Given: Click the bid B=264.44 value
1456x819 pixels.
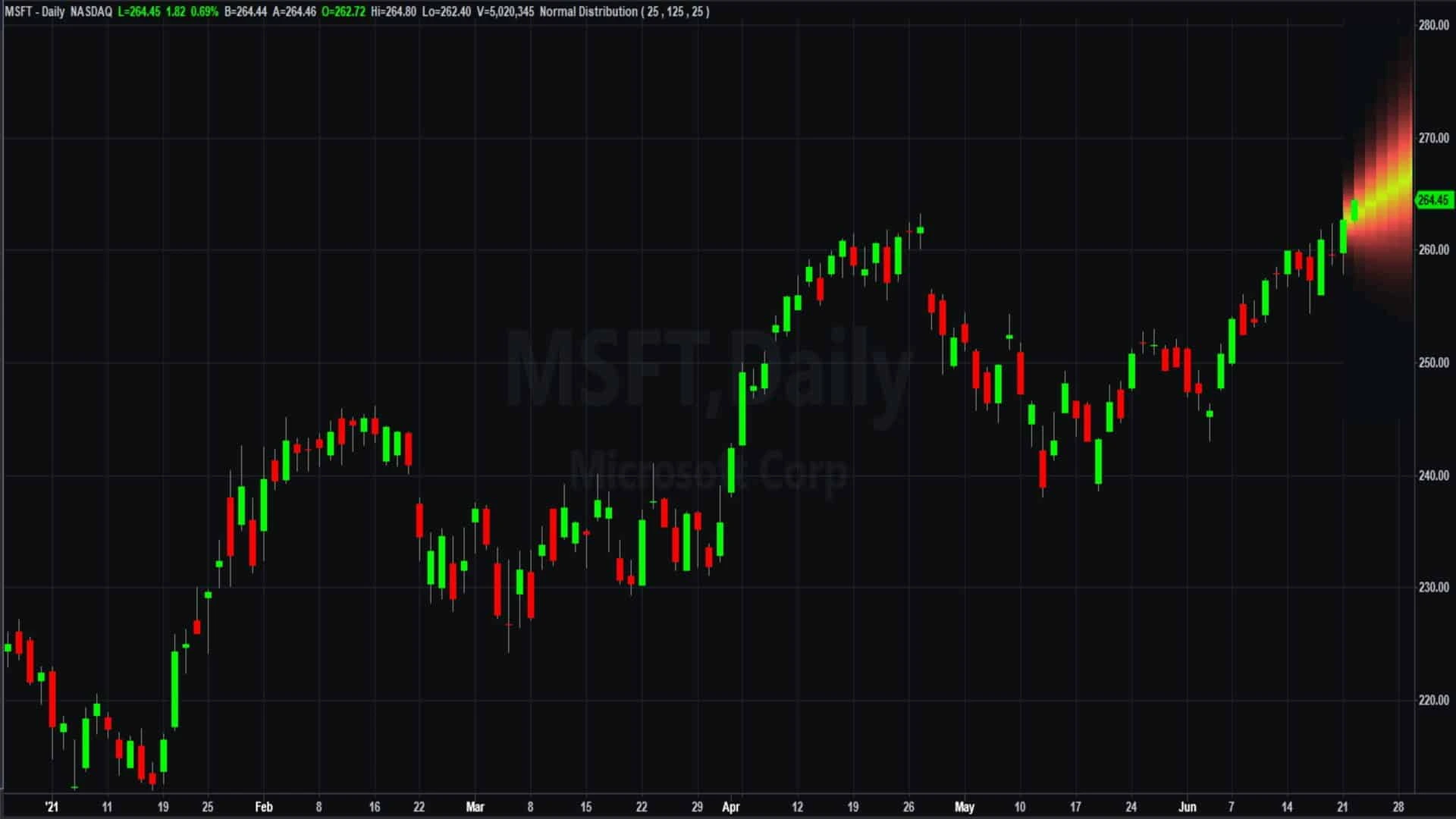Looking at the screenshot, I should 245,11.
